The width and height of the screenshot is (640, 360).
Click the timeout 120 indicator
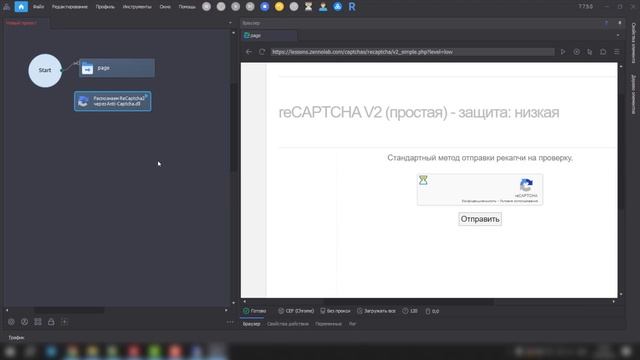[410, 311]
